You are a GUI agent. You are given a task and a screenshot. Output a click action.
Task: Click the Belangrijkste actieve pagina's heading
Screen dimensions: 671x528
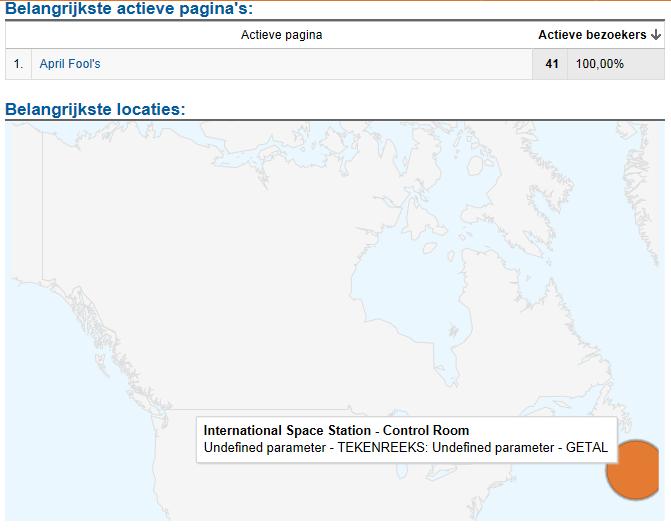[x=129, y=9]
